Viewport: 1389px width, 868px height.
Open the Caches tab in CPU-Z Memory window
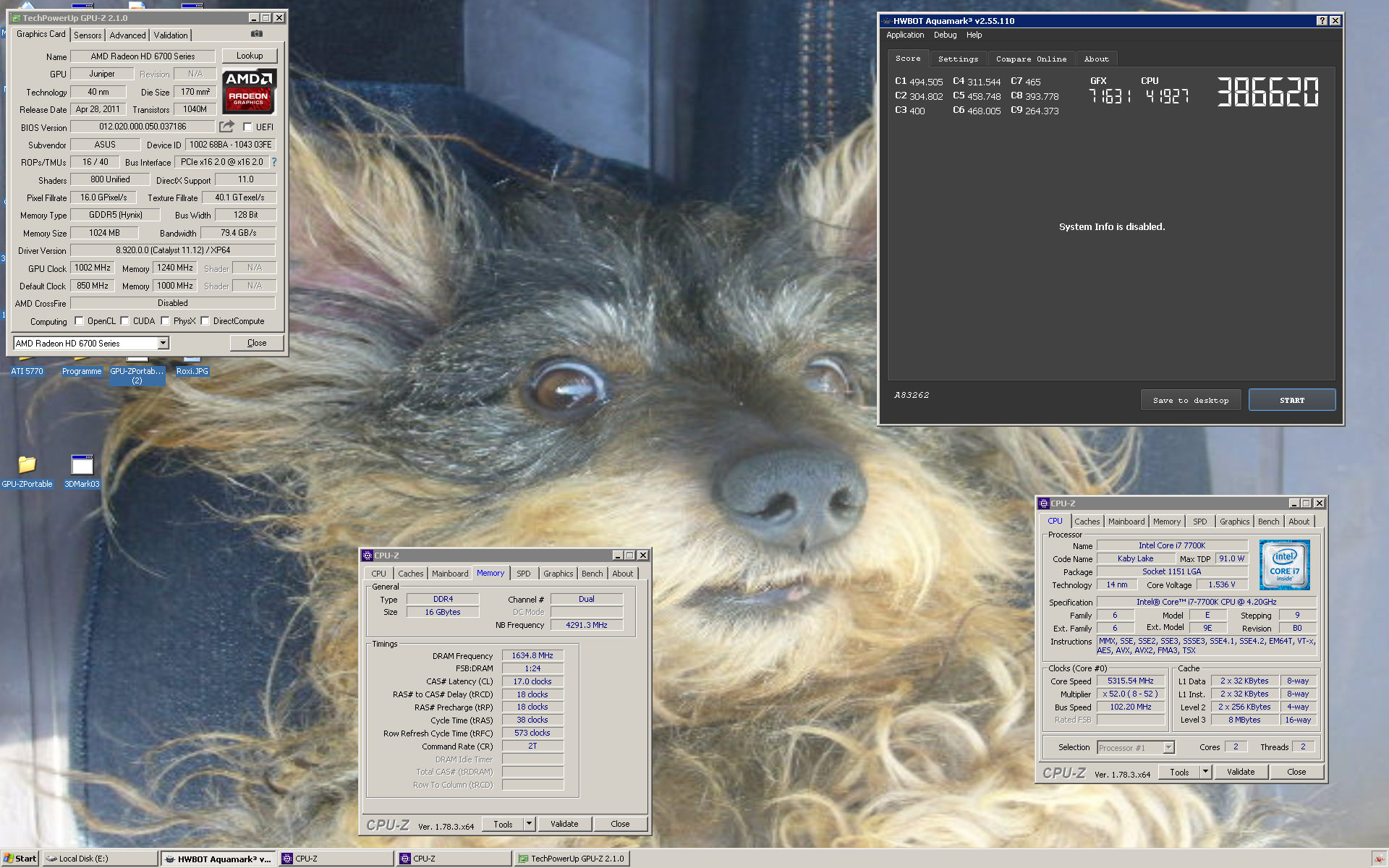[411, 574]
